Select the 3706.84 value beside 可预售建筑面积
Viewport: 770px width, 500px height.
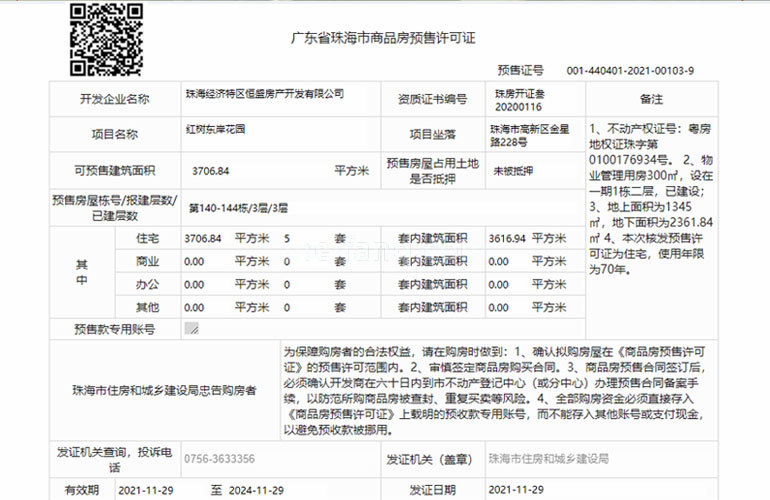(x=211, y=171)
